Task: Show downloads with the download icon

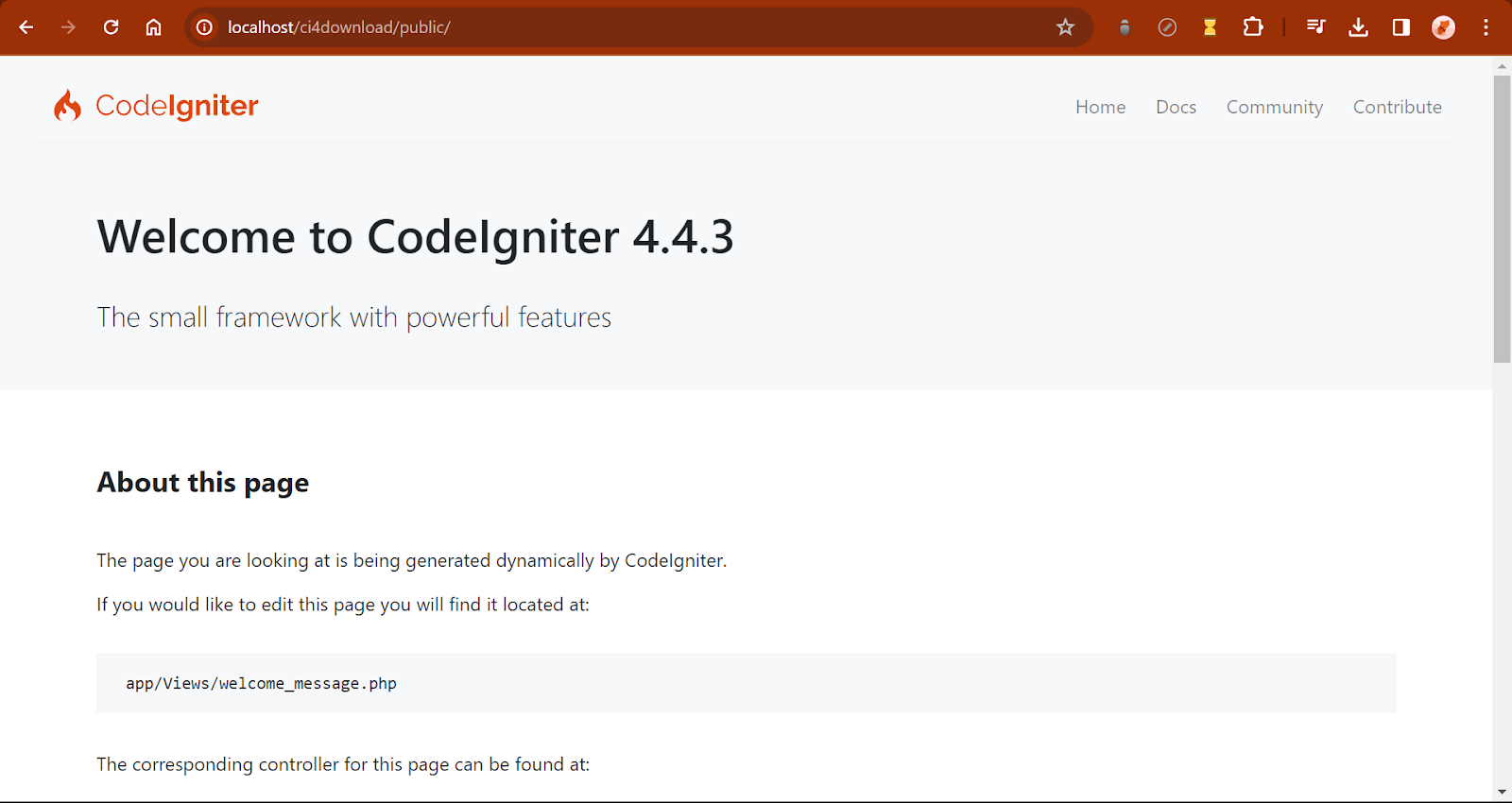Action: pyautogui.click(x=1358, y=27)
